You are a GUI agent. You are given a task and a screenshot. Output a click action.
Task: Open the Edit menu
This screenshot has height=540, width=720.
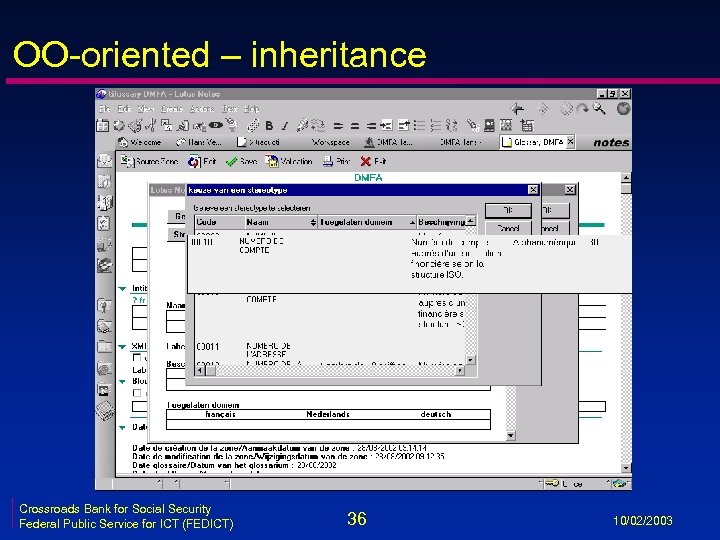click(124, 109)
